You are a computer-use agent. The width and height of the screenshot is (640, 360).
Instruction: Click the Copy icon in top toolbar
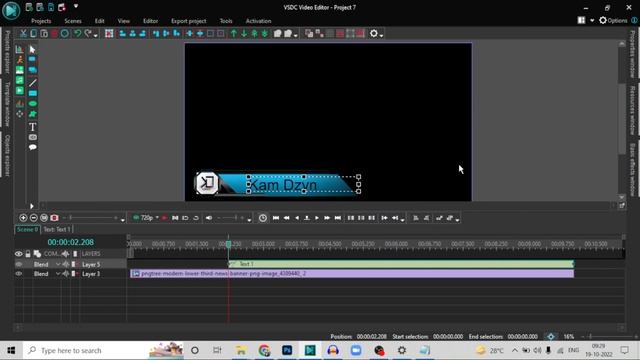33,33
